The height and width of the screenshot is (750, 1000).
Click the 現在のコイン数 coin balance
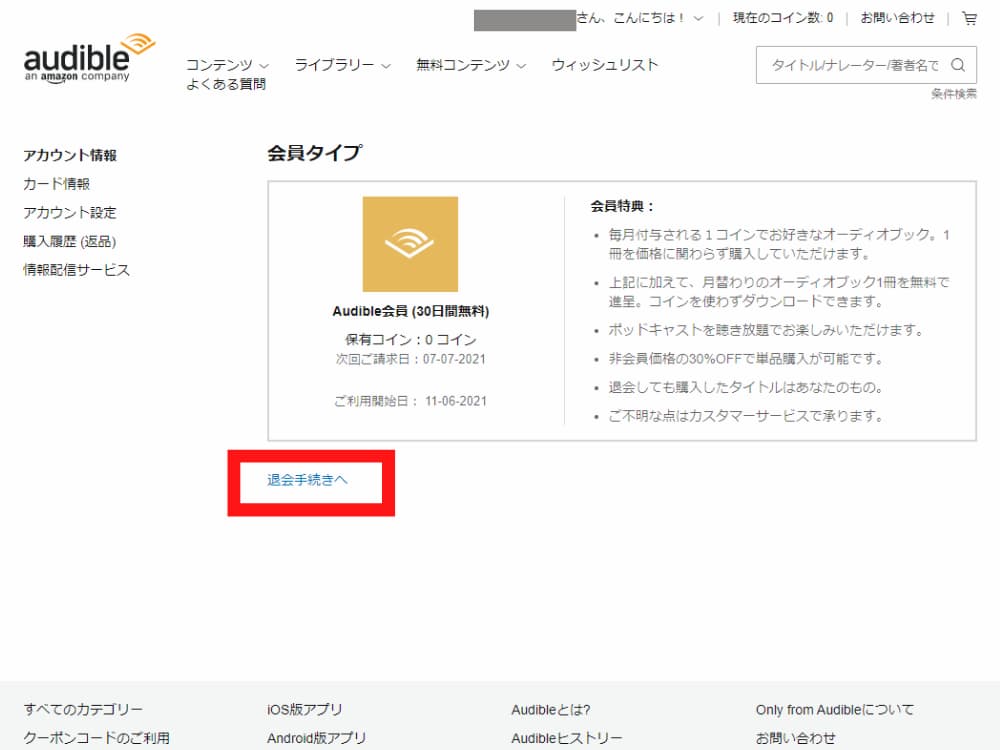coord(782,18)
